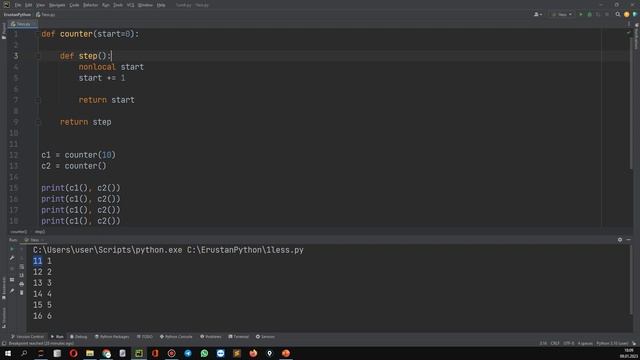
Task: Click the yellow IDE updates icon
Action: (627, 14)
